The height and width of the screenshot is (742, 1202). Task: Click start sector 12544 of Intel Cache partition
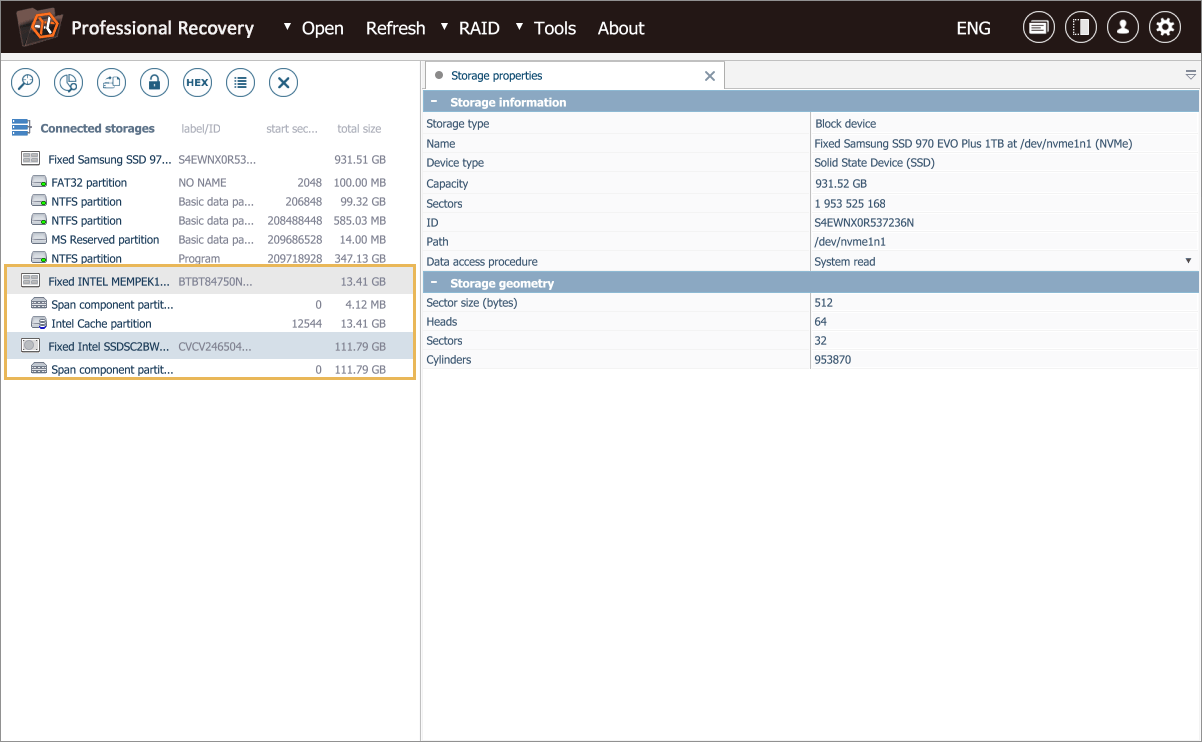point(306,323)
